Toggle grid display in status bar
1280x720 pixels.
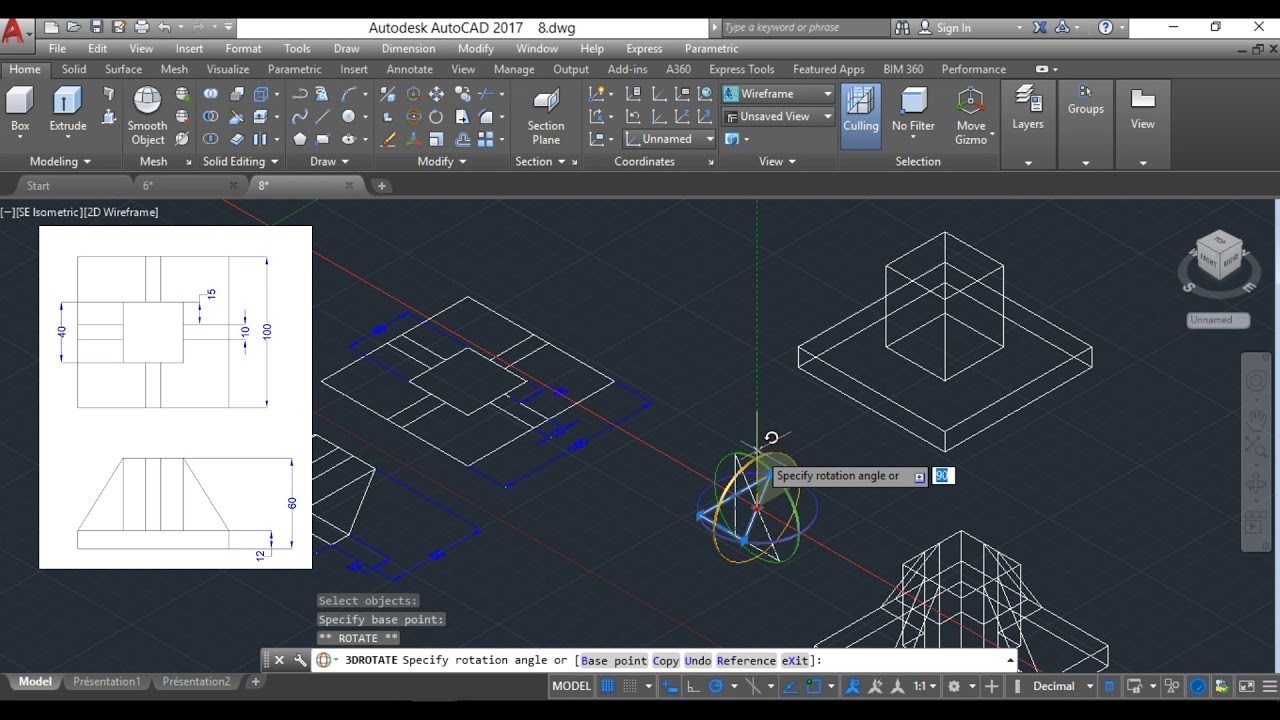606,686
